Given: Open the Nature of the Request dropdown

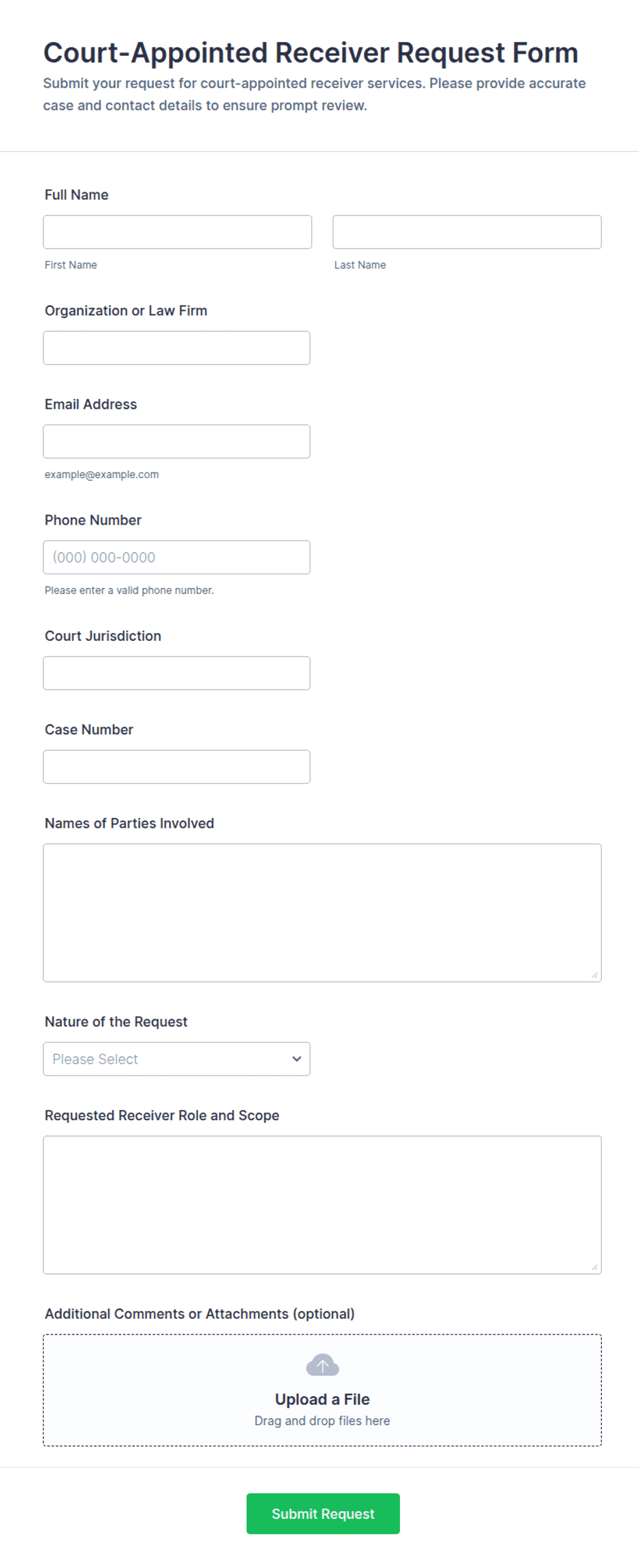Looking at the screenshot, I should (177, 1058).
